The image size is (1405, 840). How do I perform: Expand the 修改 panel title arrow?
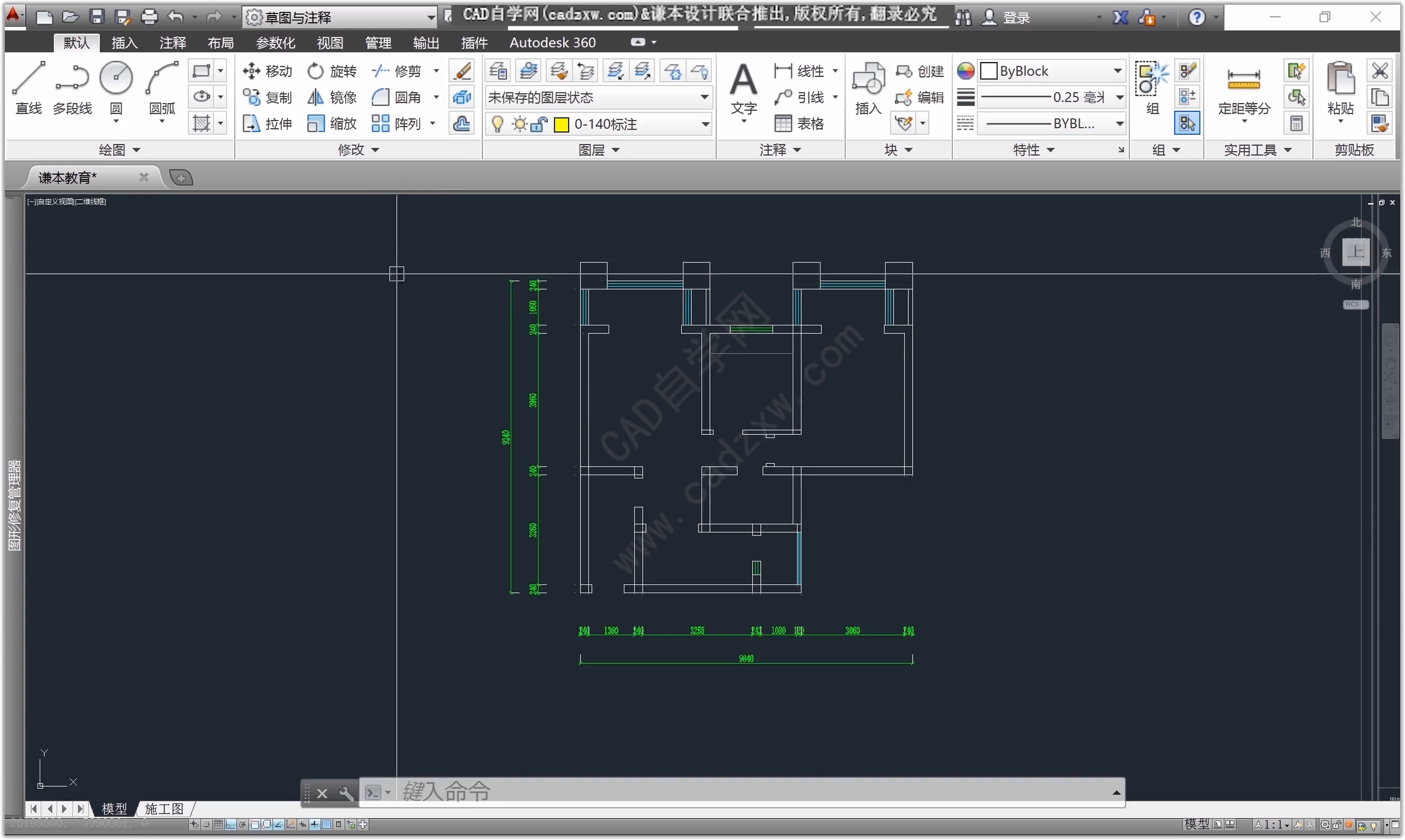click(x=375, y=150)
